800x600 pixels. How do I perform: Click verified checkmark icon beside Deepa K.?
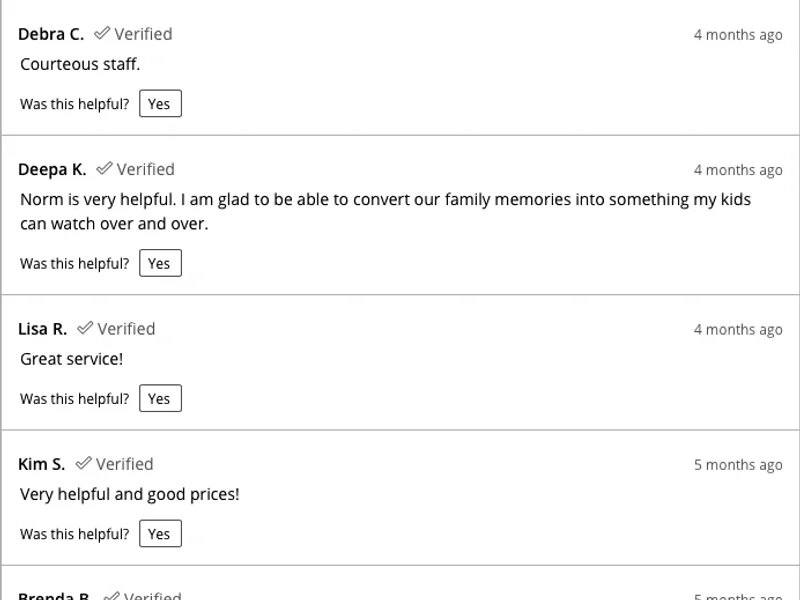coord(105,169)
